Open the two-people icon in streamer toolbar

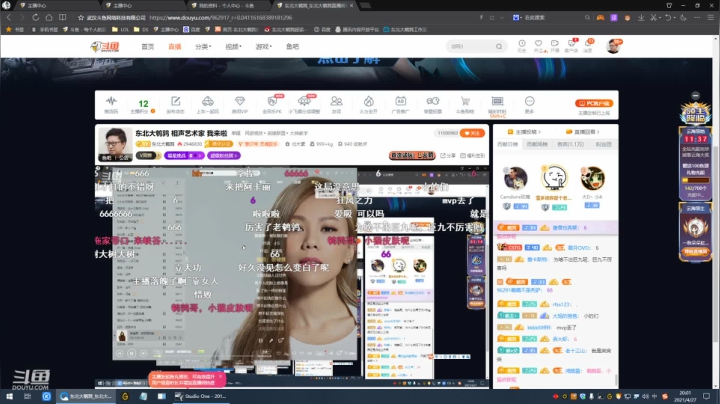click(337, 101)
